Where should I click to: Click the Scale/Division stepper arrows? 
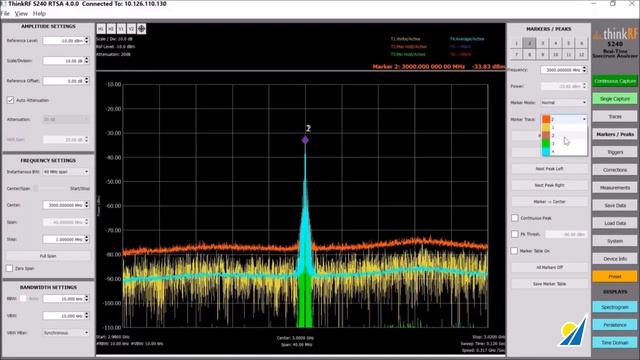[87, 60]
